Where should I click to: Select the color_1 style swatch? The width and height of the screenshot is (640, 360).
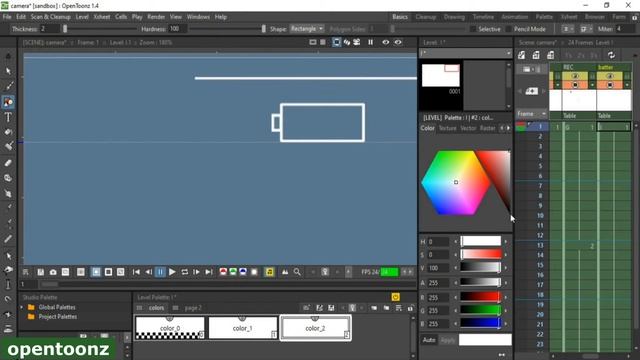point(243,328)
